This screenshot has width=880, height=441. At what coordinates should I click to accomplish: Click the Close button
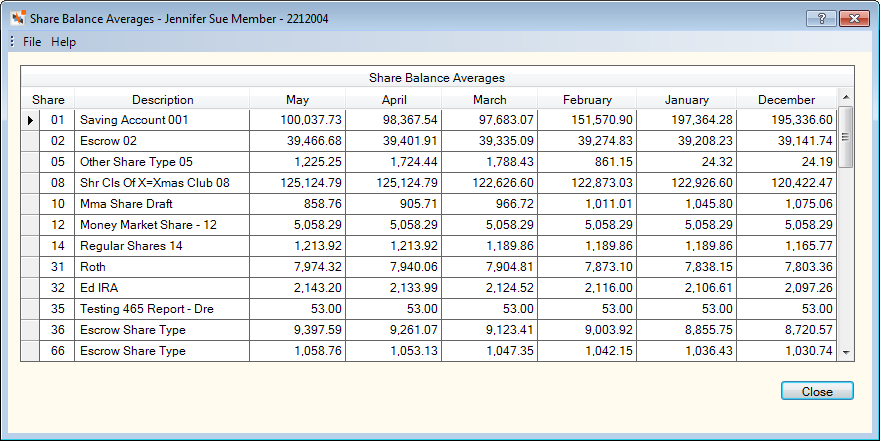coord(817,391)
